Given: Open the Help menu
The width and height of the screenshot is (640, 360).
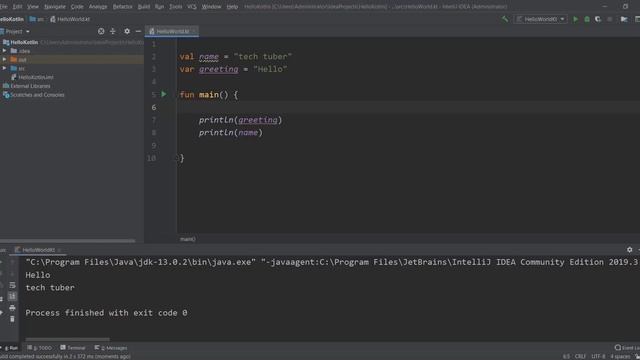Looking at the screenshot, I should [232, 7].
